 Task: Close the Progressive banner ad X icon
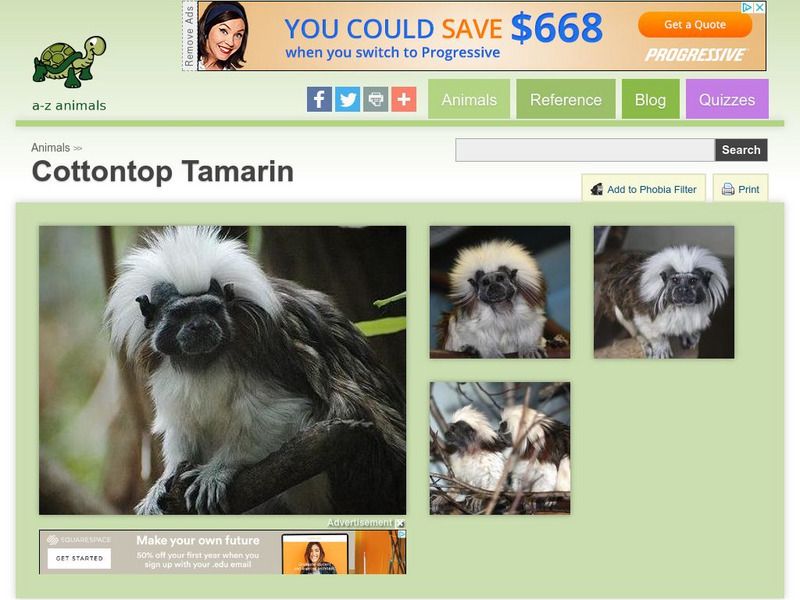tap(760, 7)
